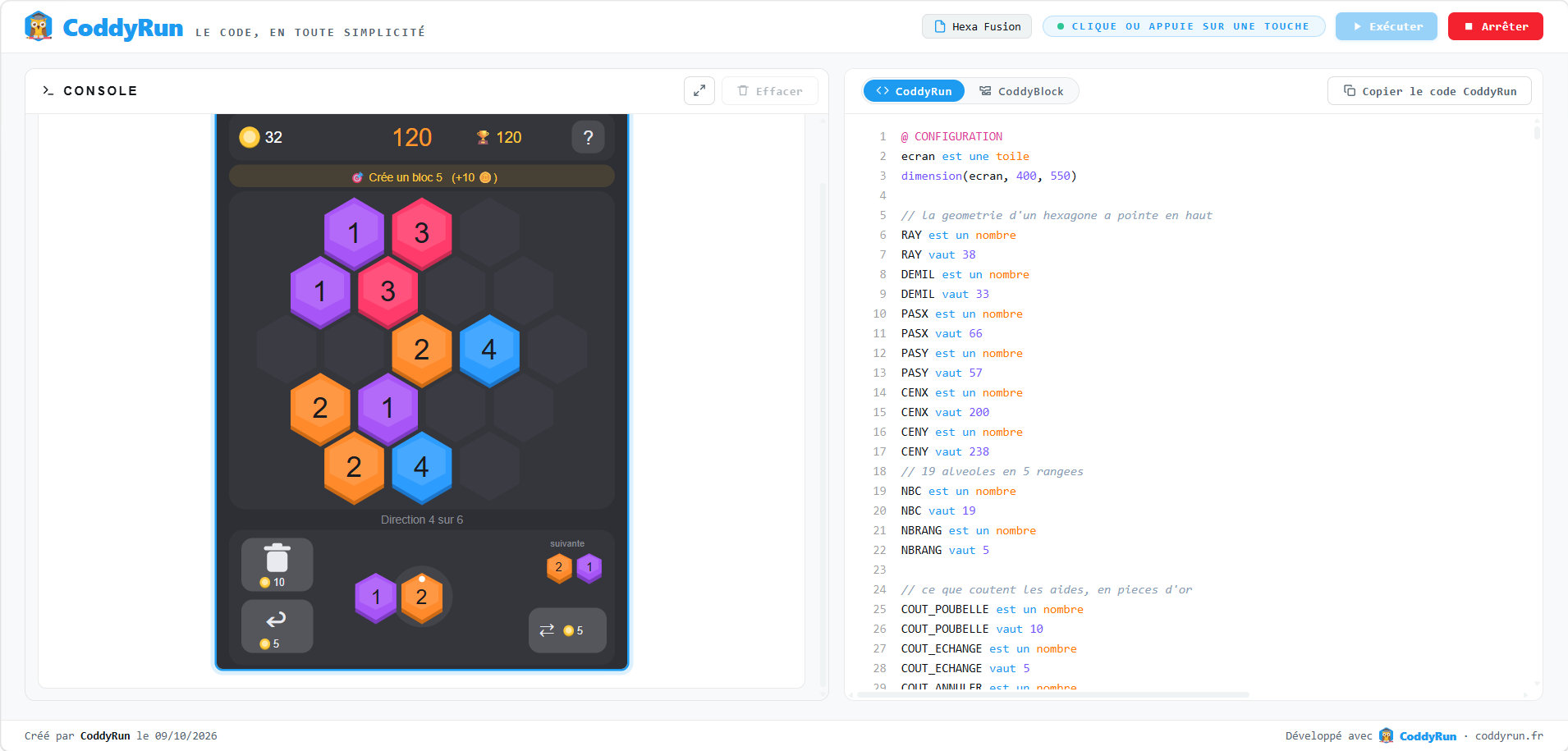This screenshot has height=751, width=1568.
Task: Switch to the CoddyRun code tab
Action: click(914, 91)
